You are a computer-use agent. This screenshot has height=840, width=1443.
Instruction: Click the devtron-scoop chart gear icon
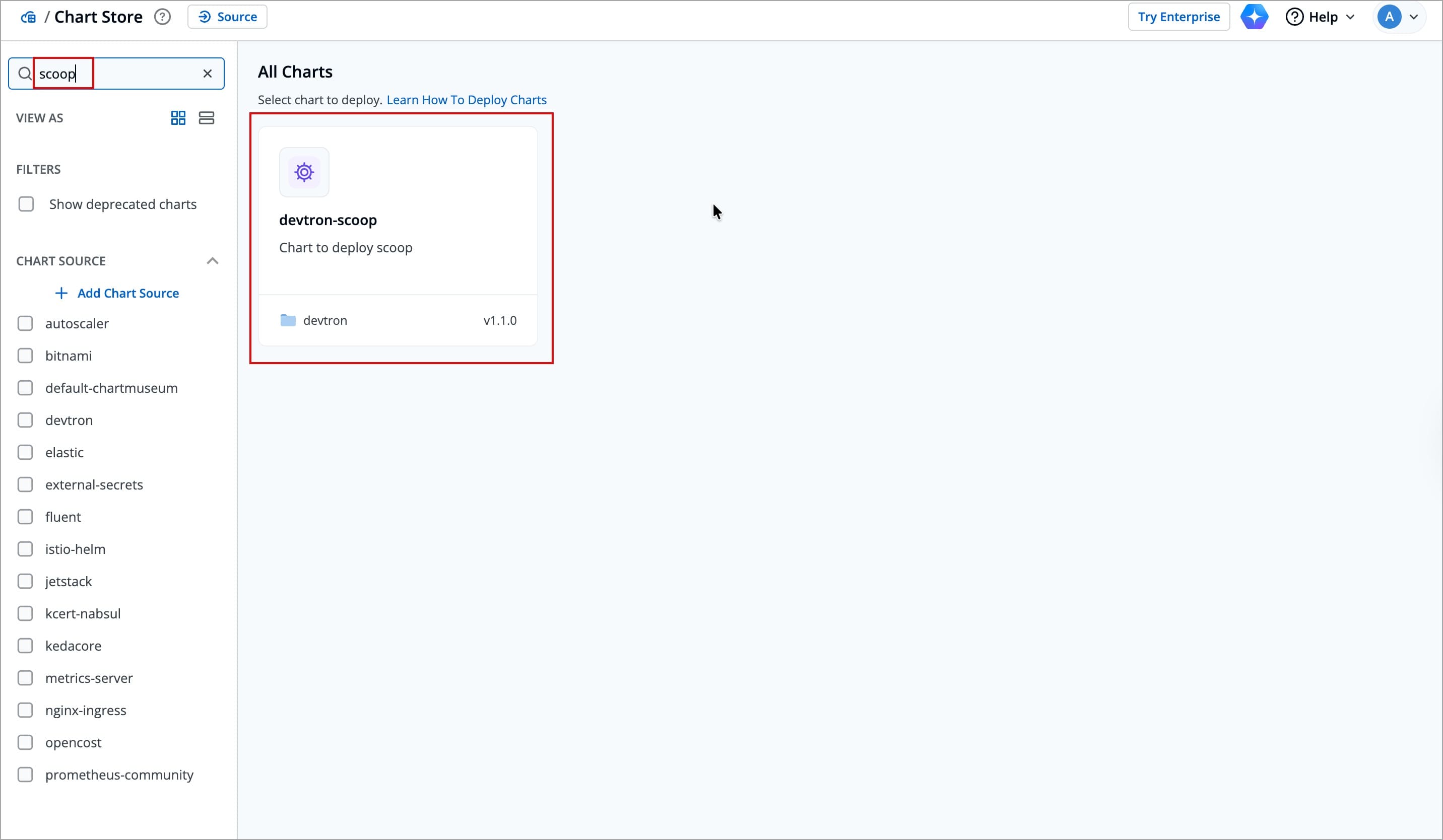click(x=304, y=172)
